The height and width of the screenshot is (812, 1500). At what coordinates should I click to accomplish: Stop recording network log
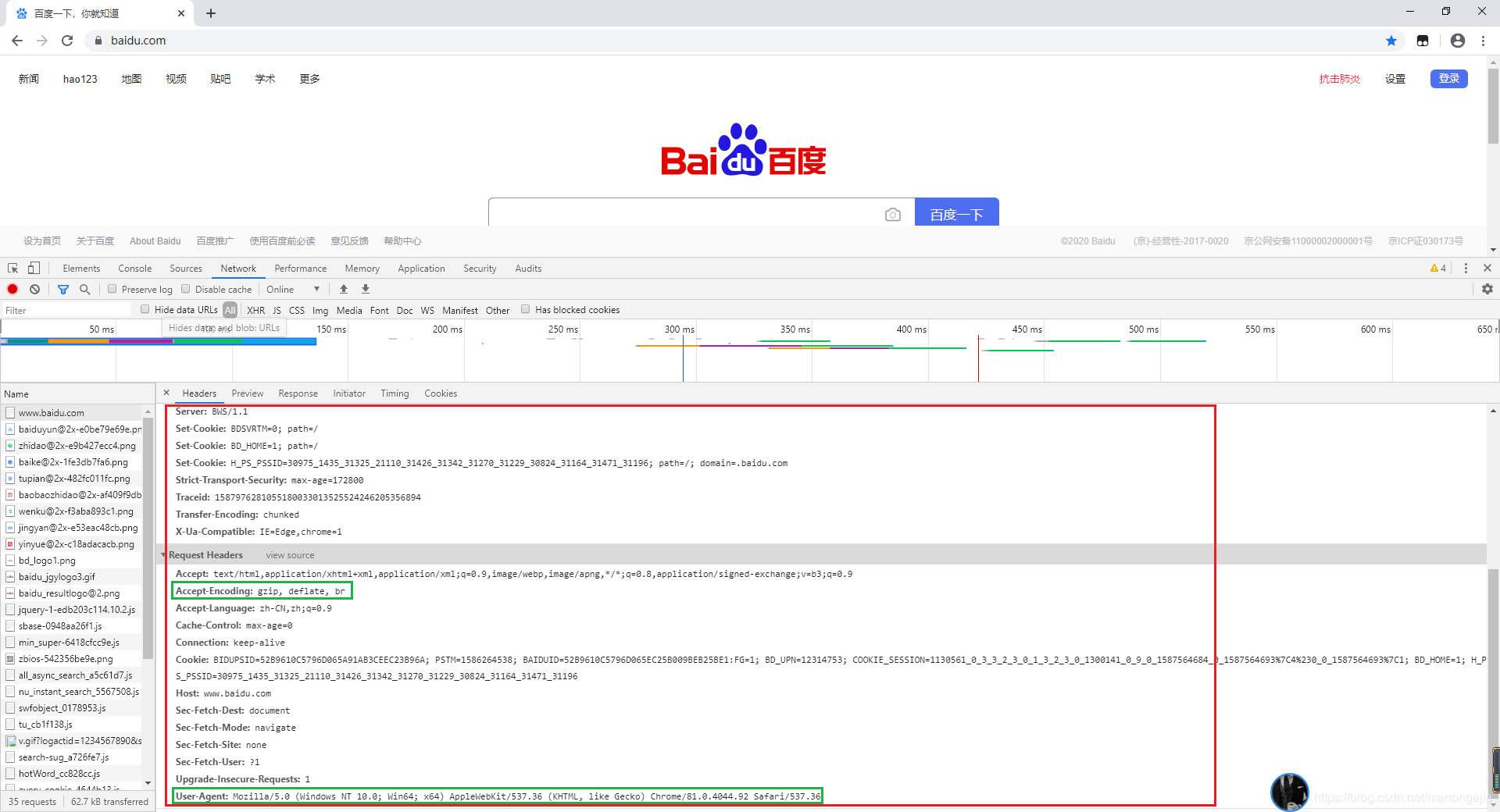12,289
